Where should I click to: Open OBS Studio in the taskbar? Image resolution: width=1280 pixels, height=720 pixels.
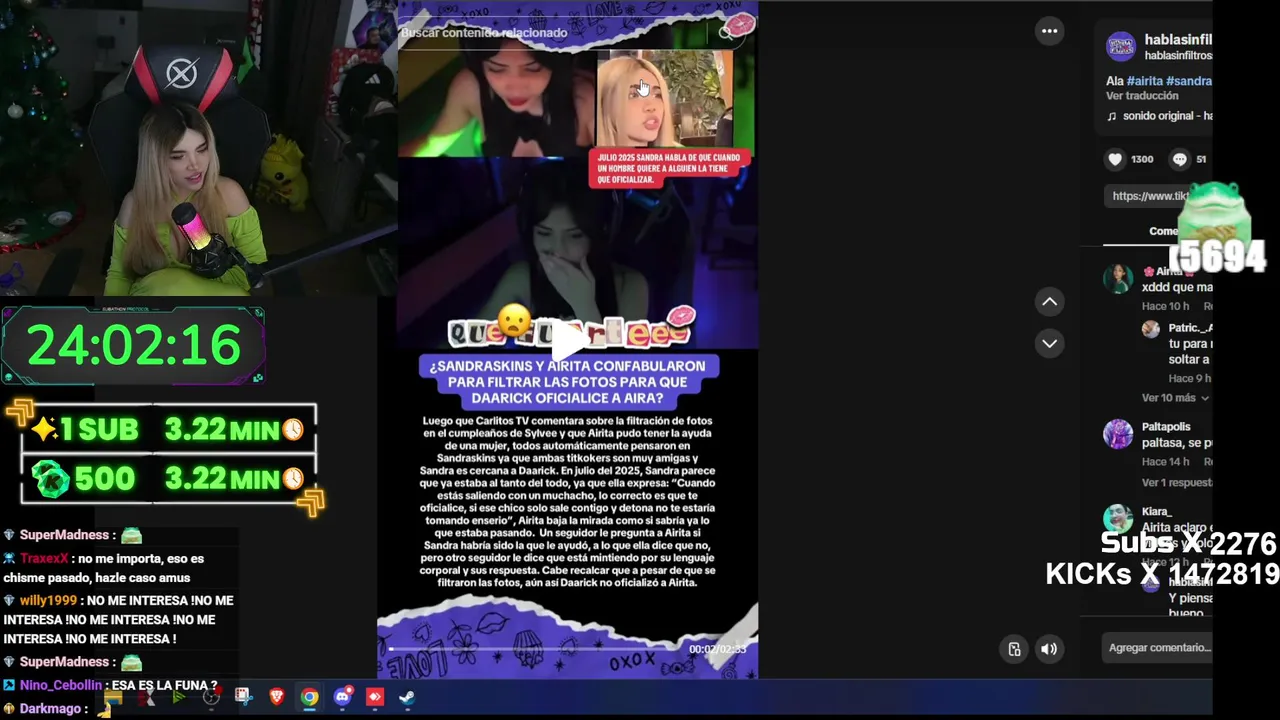click(211, 697)
